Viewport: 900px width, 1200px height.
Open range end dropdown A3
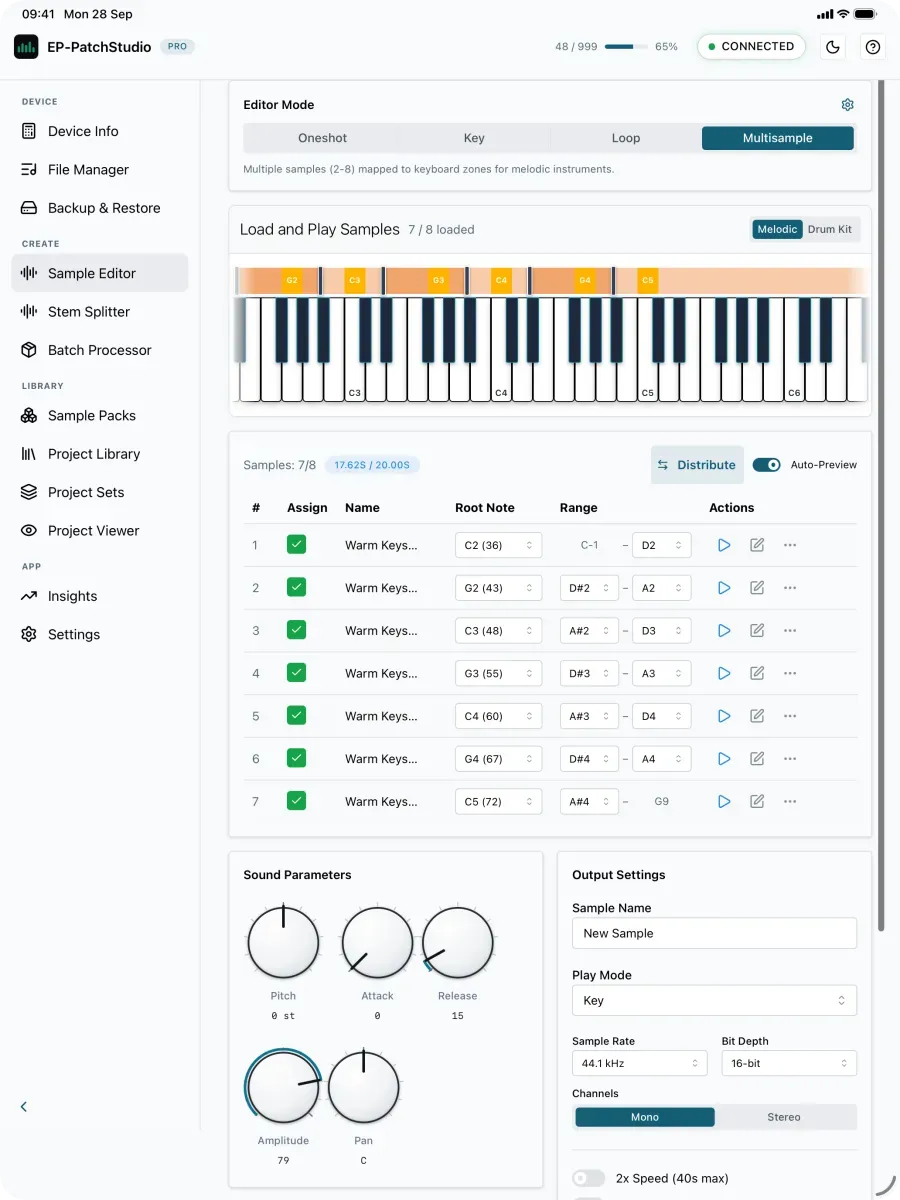661,674
